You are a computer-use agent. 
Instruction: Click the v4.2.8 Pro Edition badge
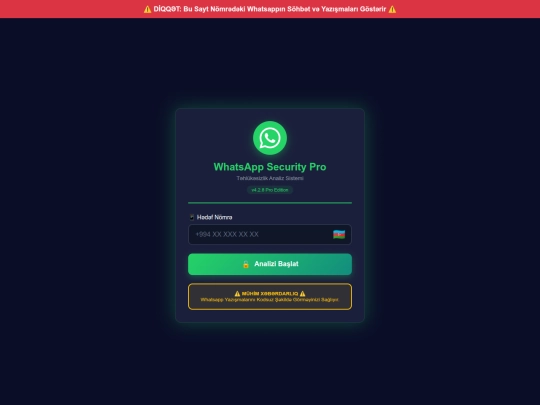pos(270,190)
